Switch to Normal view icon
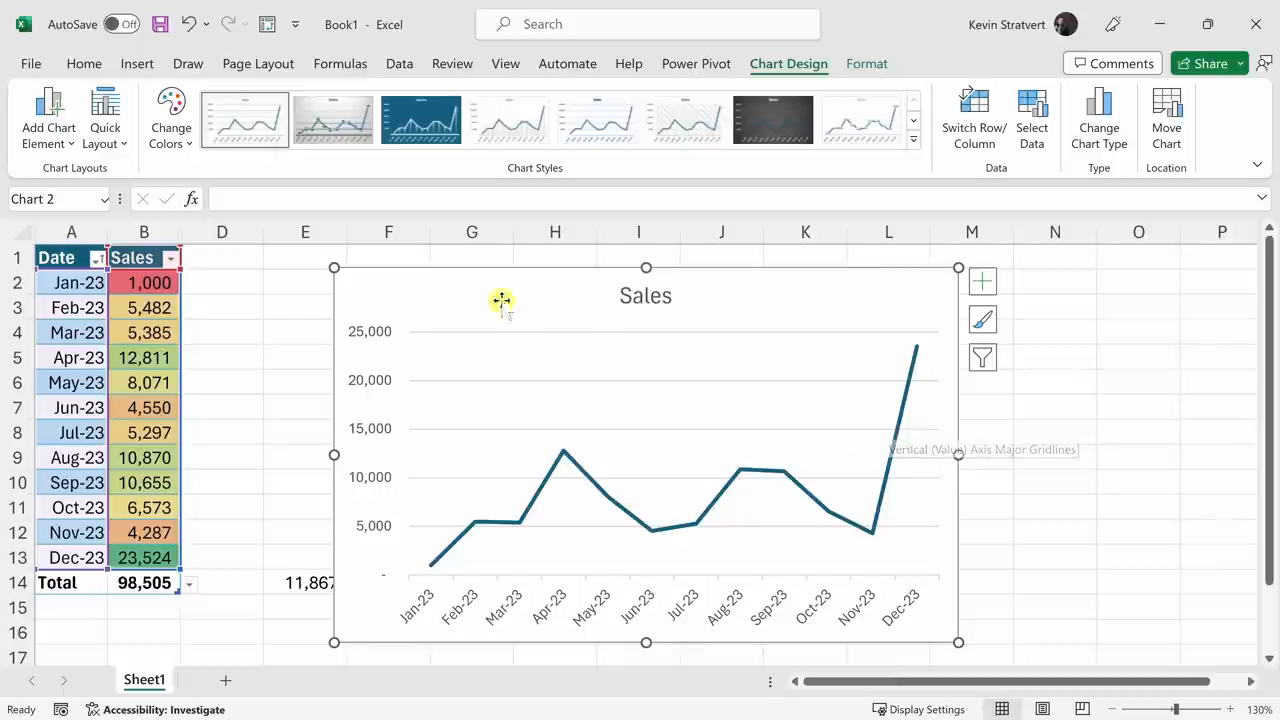Image resolution: width=1280 pixels, height=720 pixels. (x=1001, y=709)
